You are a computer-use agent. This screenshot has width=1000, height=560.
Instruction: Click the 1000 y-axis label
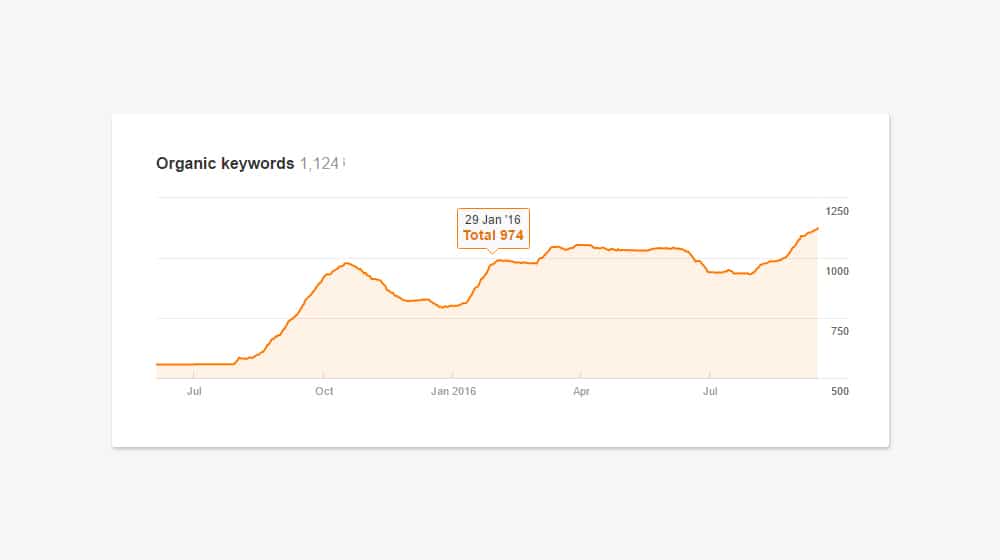click(836, 271)
